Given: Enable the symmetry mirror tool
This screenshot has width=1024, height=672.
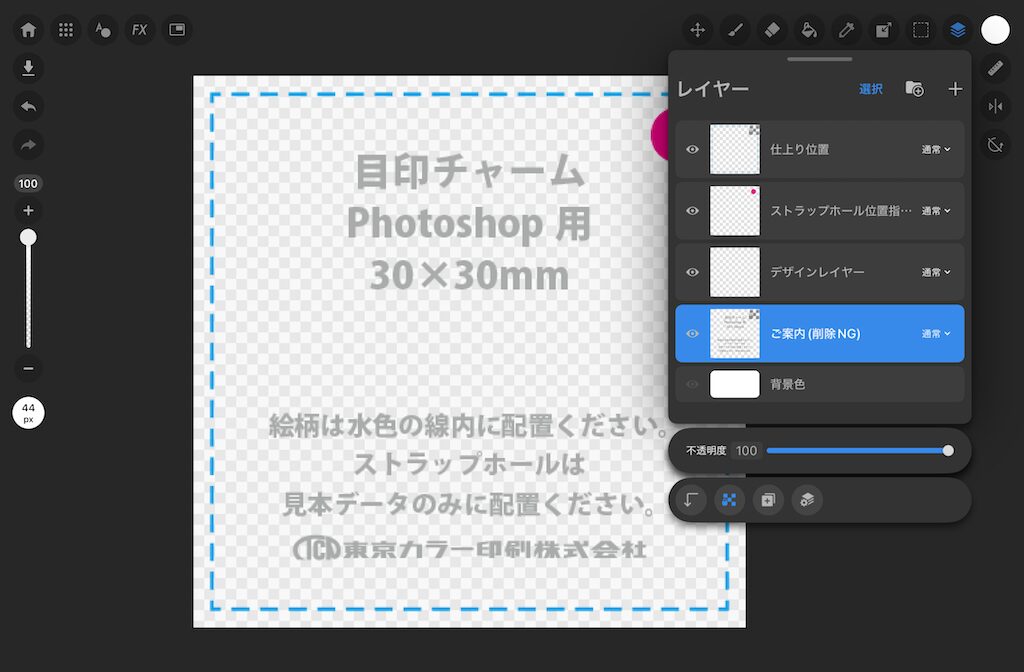Looking at the screenshot, I should point(995,106).
